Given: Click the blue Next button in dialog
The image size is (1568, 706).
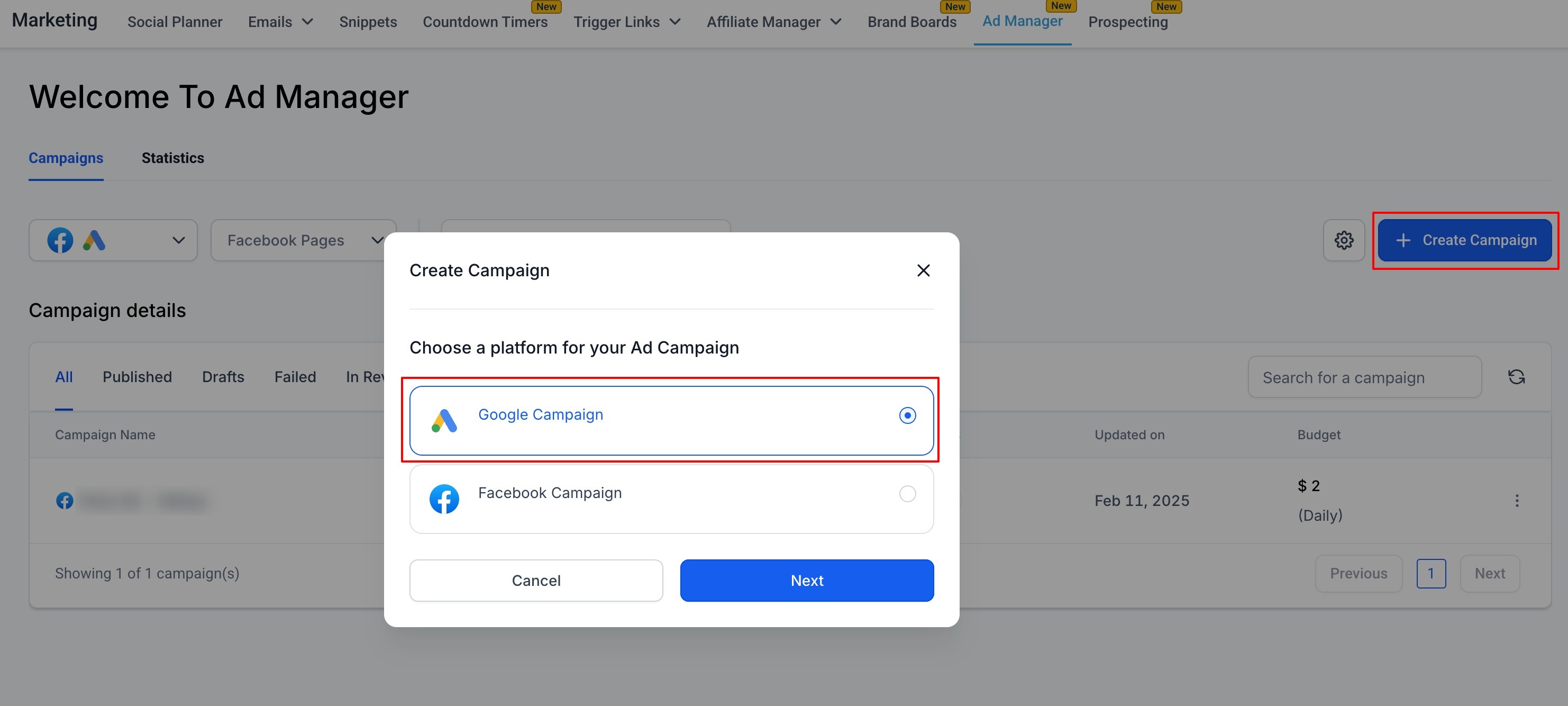Looking at the screenshot, I should pos(807,580).
